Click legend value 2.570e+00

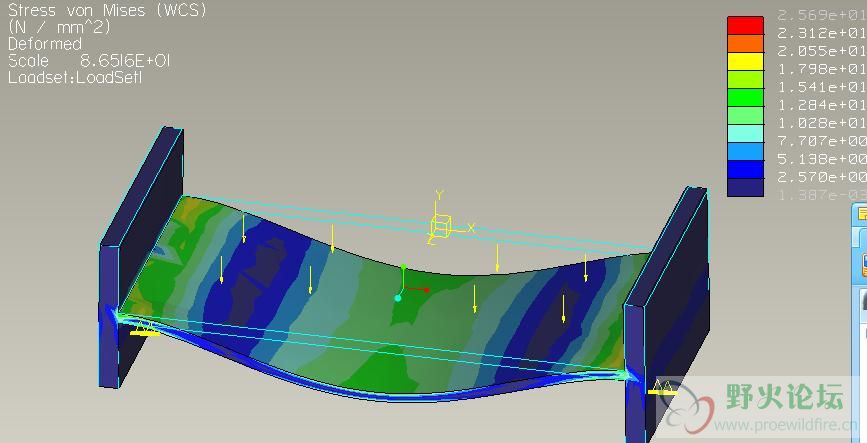pyautogui.click(x=822, y=176)
